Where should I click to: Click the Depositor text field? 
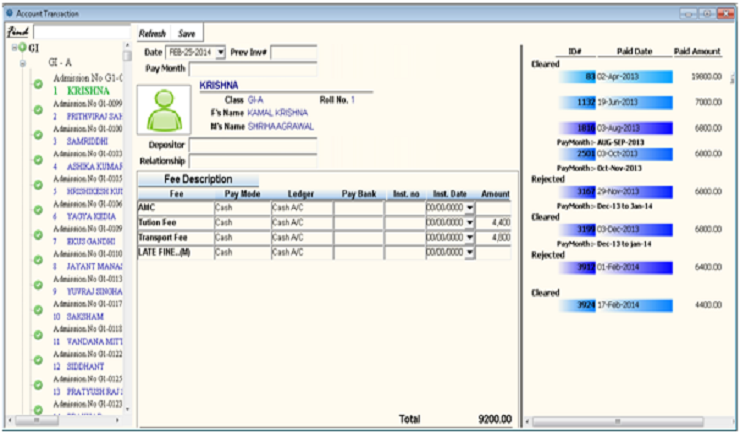pos(252,145)
